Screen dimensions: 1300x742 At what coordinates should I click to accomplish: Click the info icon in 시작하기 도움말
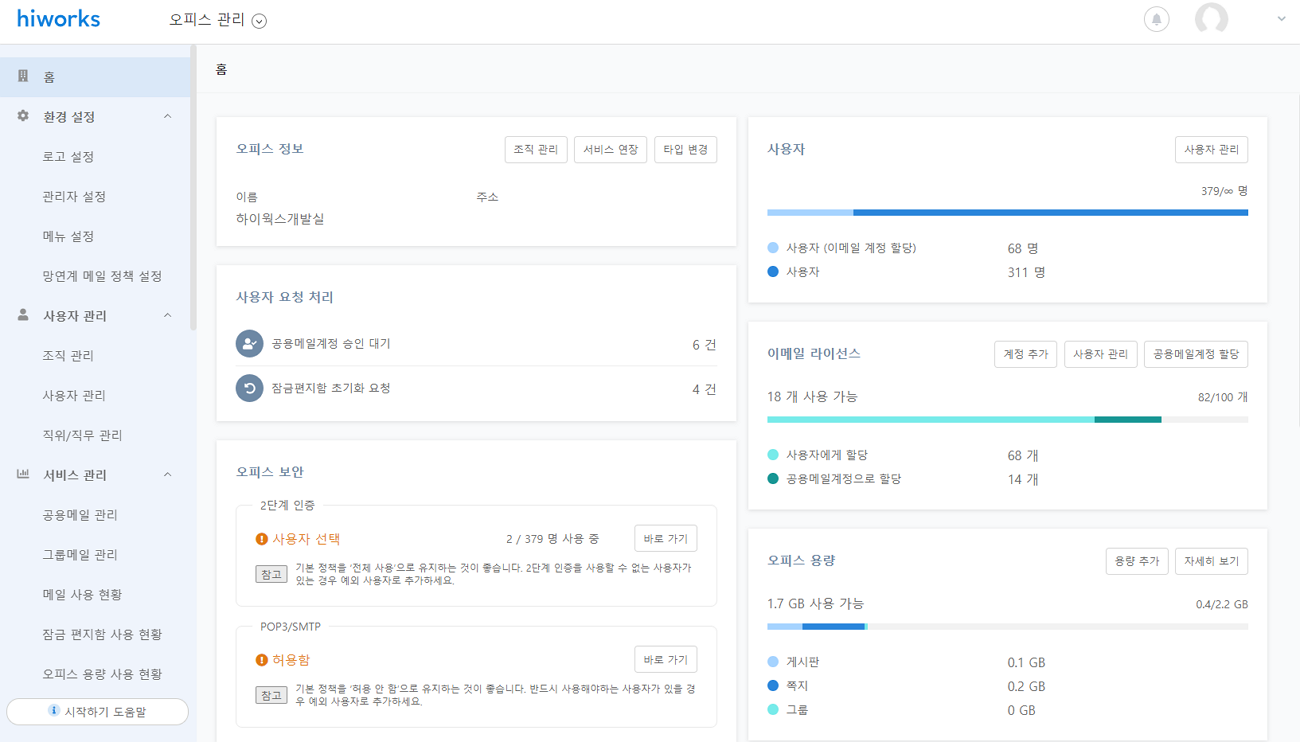click(x=54, y=711)
